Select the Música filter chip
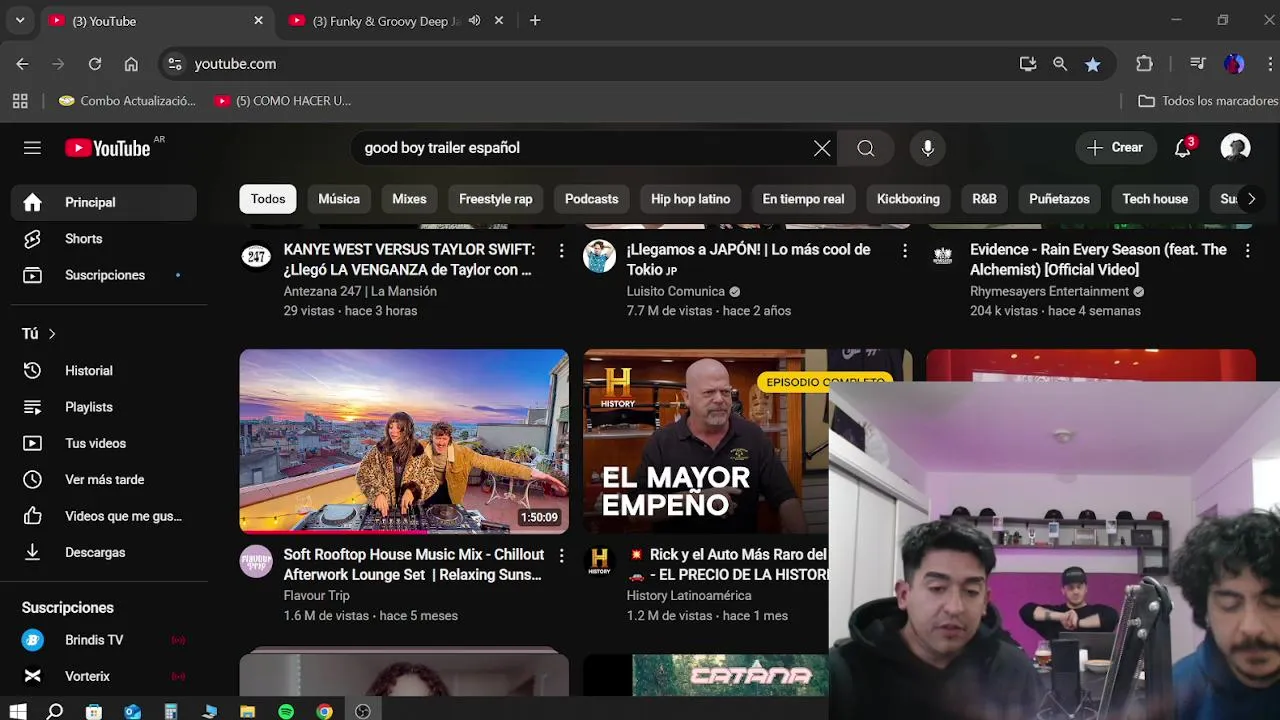 (x=339, y=199)
